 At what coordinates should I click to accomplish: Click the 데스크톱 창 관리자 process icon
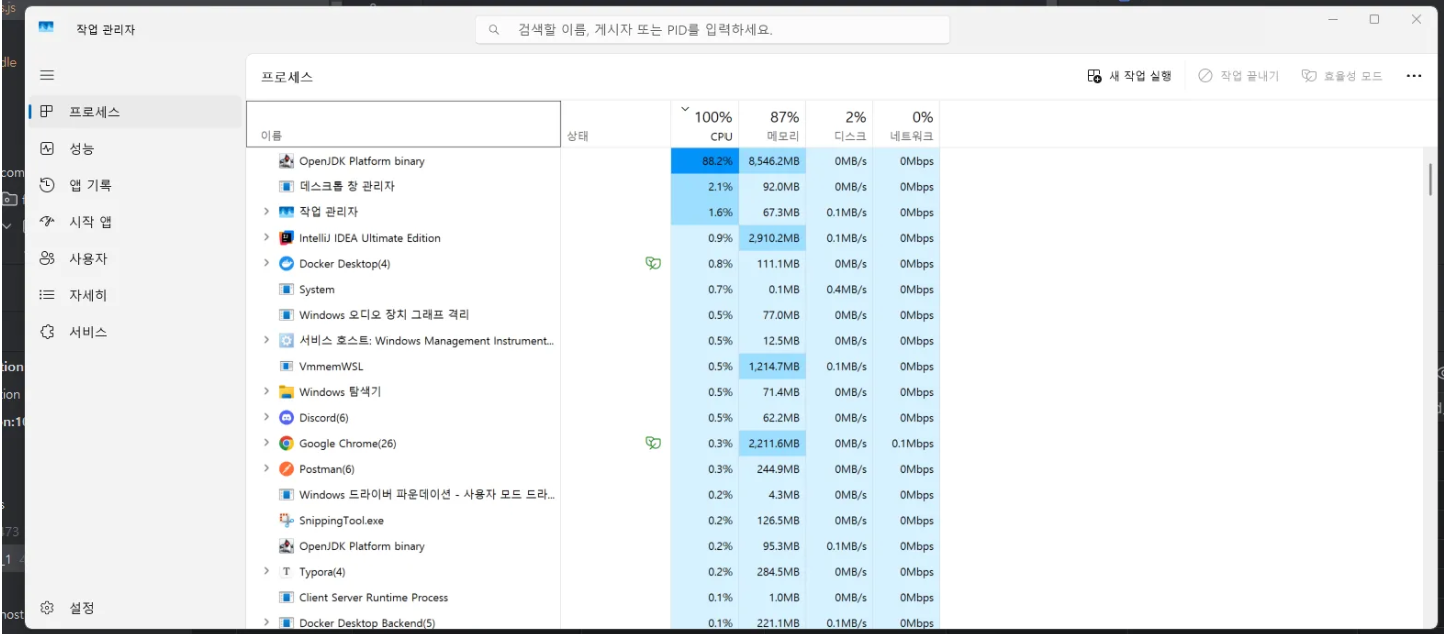click(286, 186)
